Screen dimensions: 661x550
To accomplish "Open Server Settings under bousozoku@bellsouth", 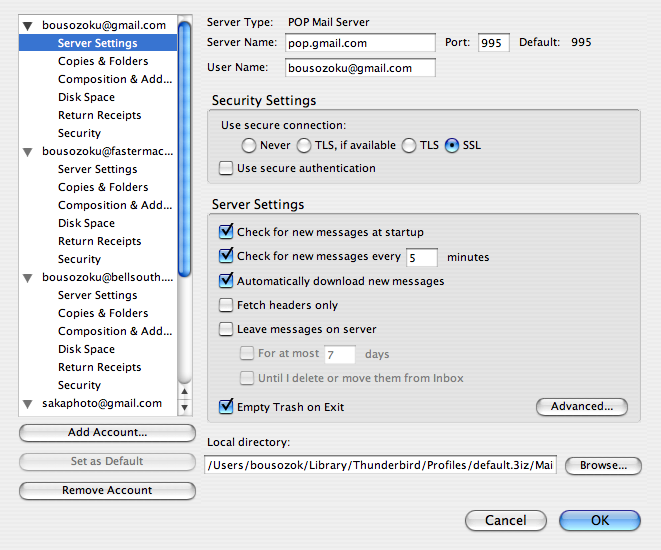I will 98,295.
